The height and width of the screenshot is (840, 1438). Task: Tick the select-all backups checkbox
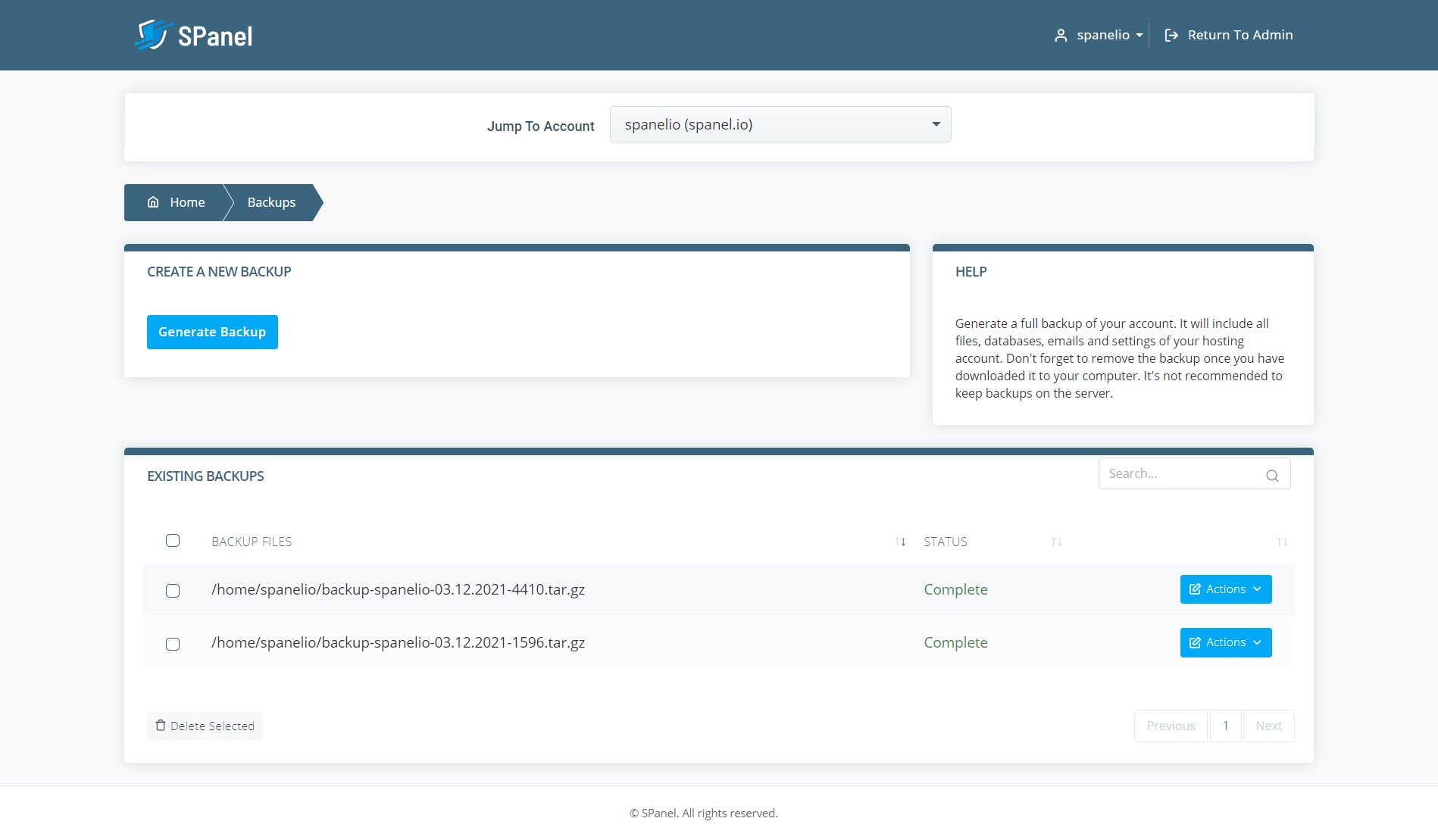(x=173, y=540)
